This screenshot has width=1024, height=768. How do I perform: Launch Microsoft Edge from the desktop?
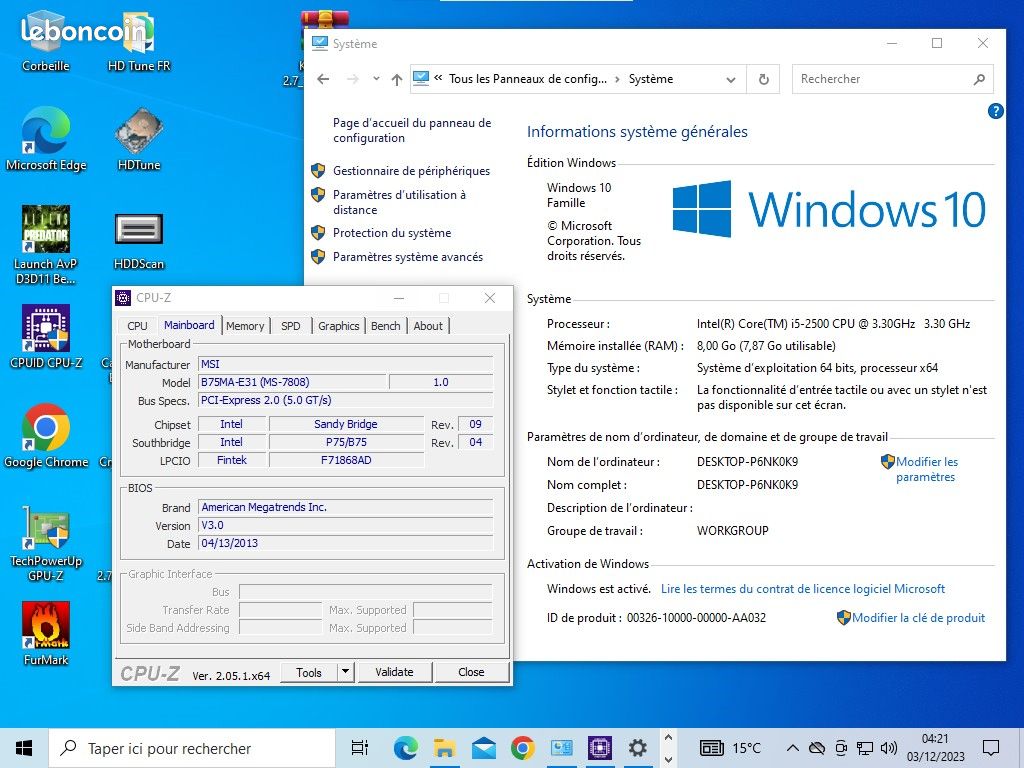46,138
